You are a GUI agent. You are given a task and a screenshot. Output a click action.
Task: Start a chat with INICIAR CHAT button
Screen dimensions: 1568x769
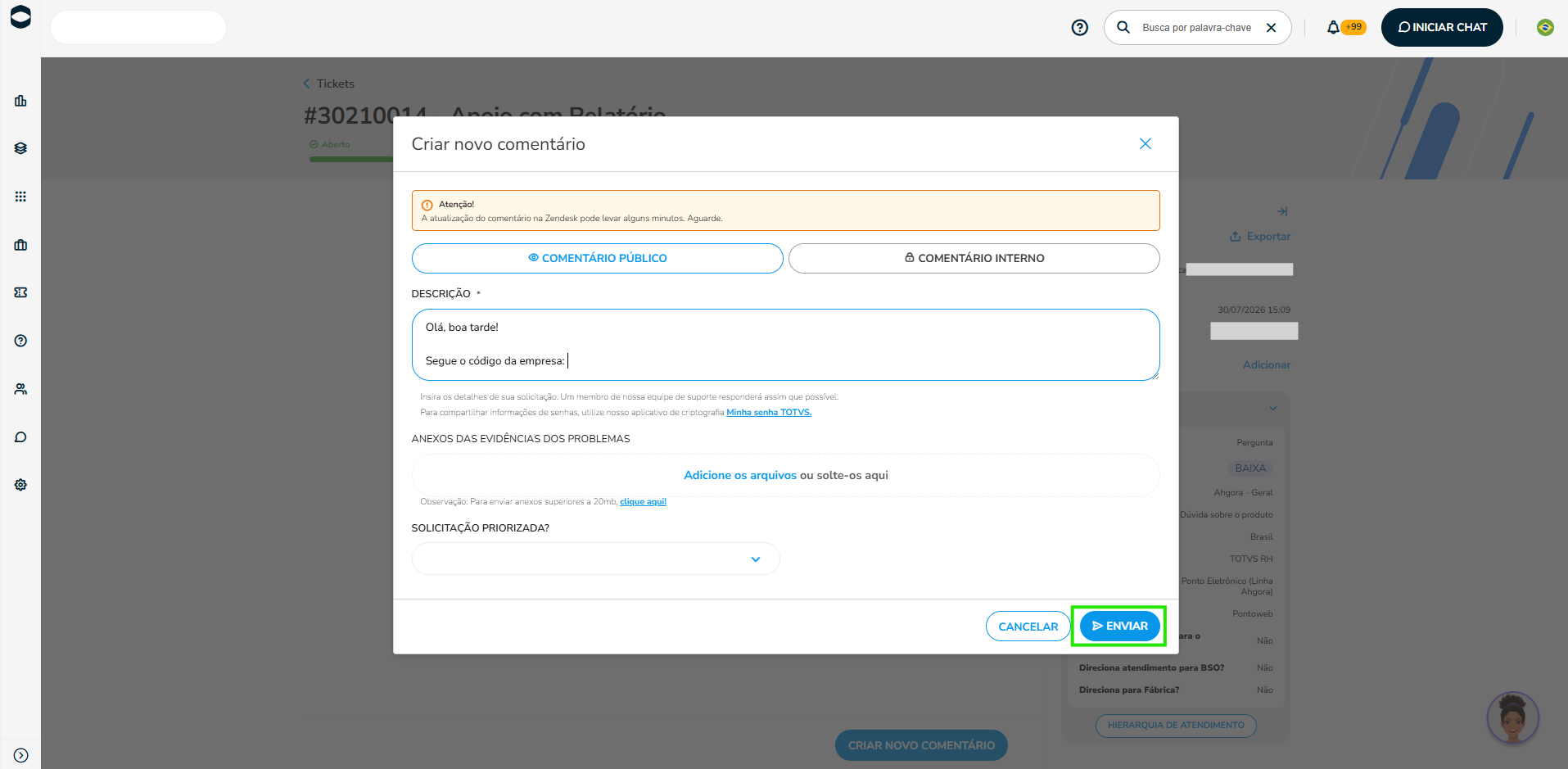click(x=1442, y=27)
